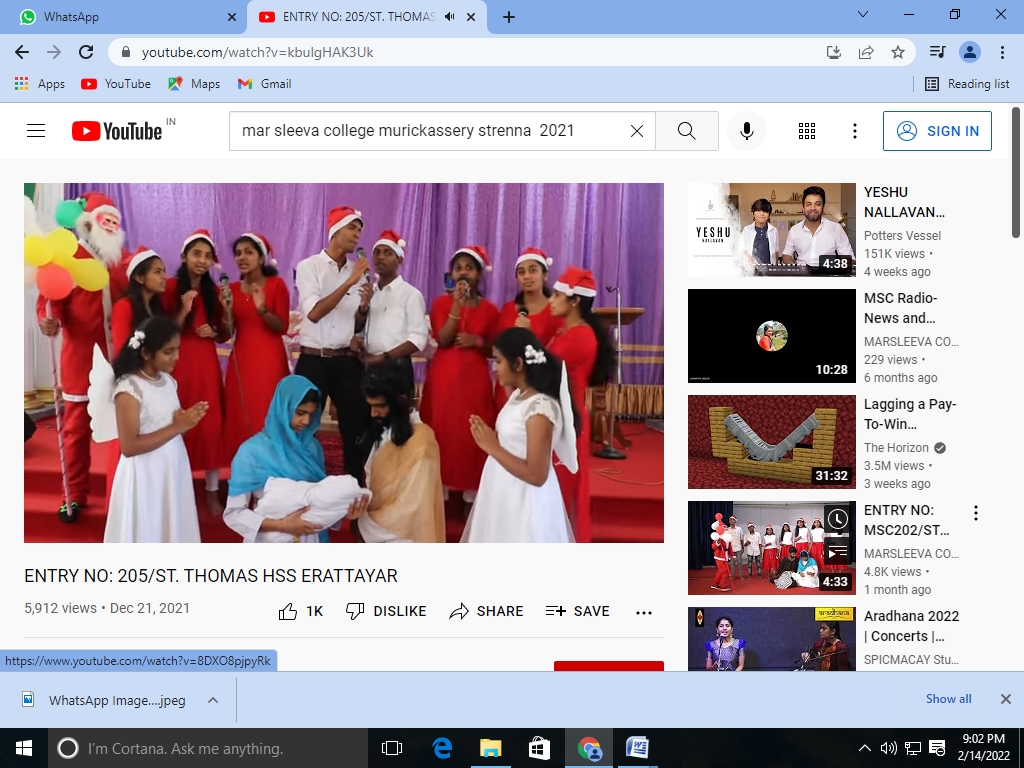Image resolution: width=1024 pixels, height=768 pixels.
Task: Like the video with thumbs up
Action: click(289, 611)
